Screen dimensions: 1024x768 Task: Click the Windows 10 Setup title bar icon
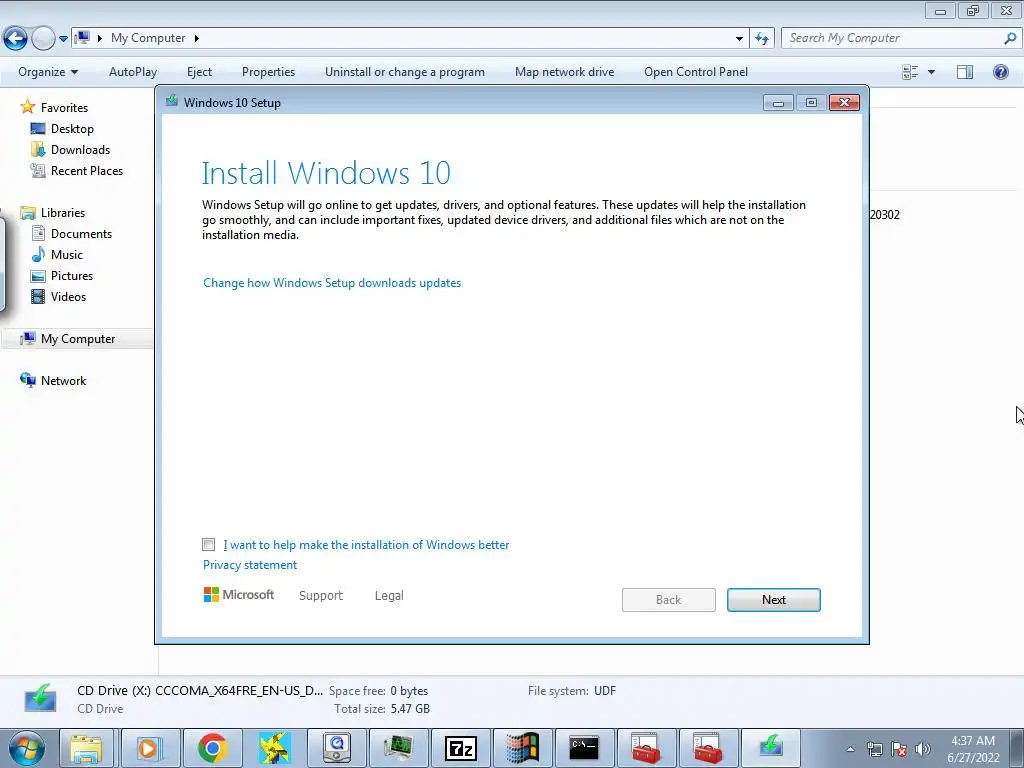tap(172, 101)
